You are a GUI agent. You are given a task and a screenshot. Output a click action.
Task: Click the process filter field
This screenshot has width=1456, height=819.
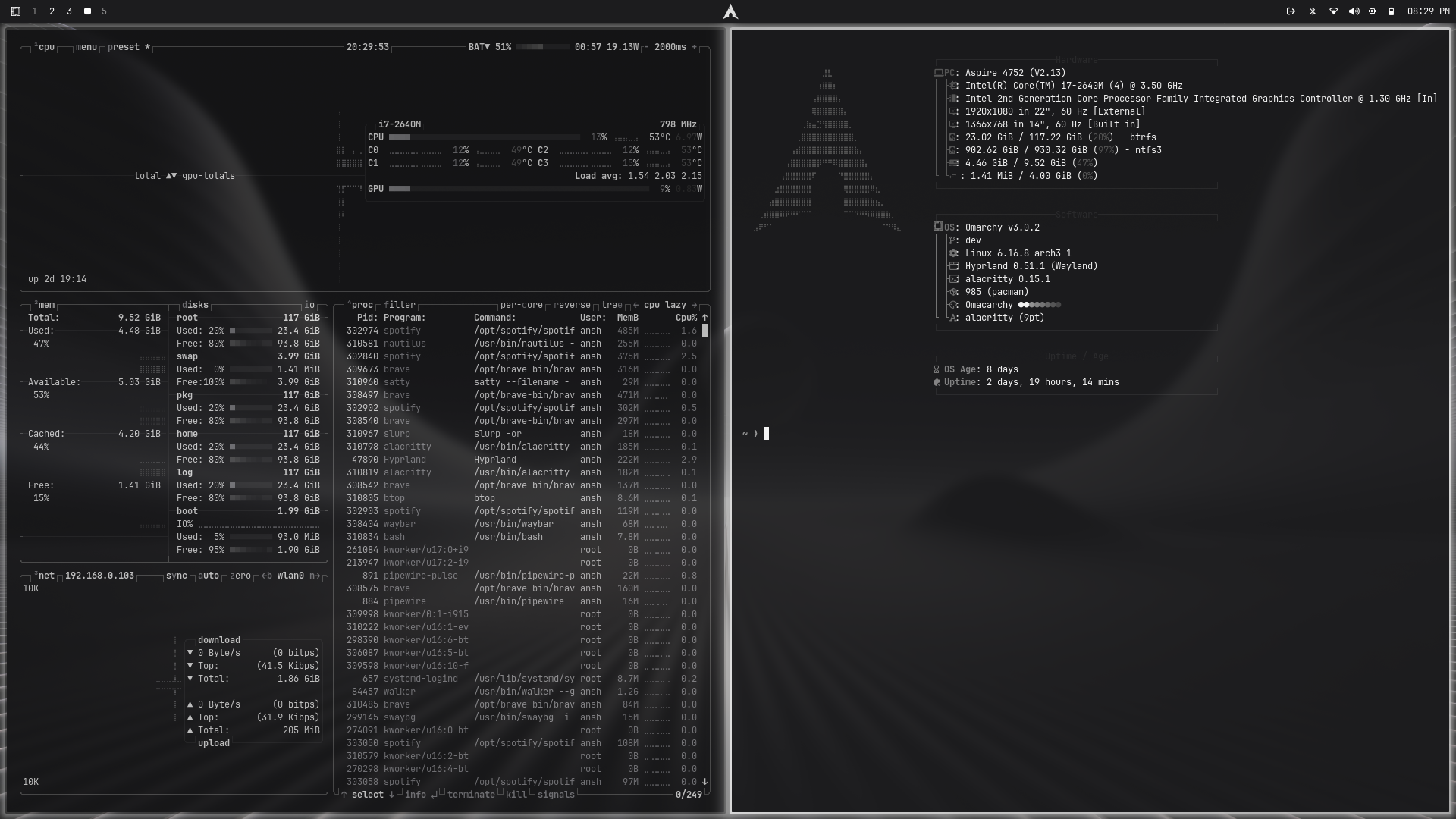pyautogui.click(x=400, y=305)
